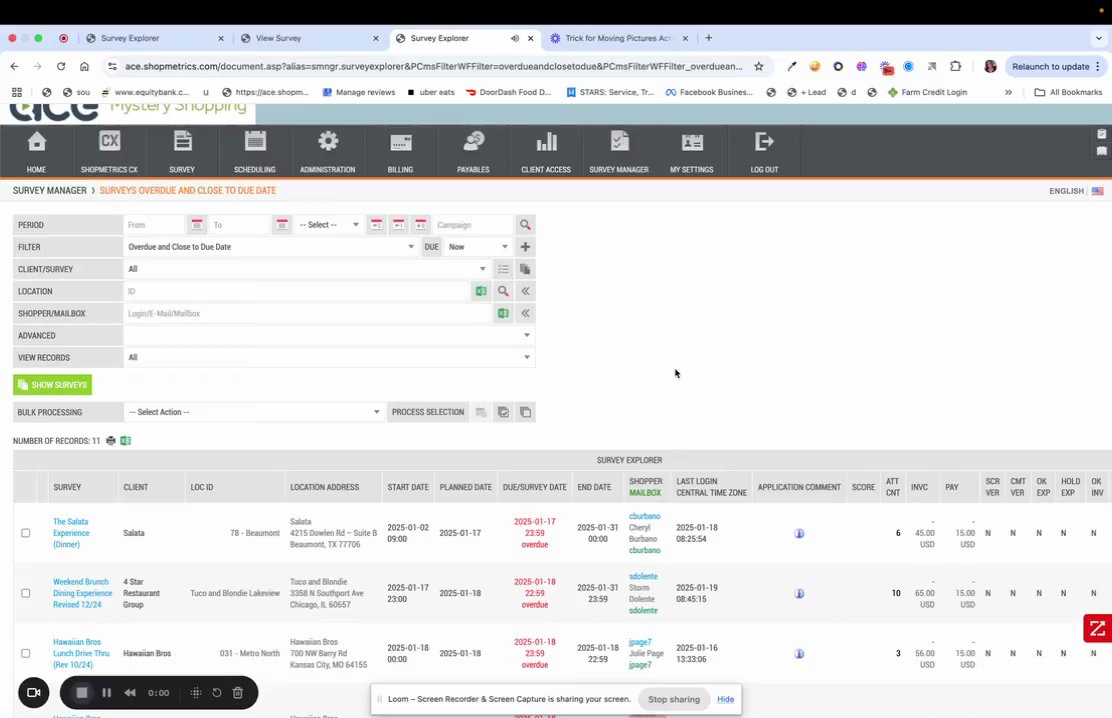Check the Hawaiian Bros Lunch row checkbox
The width and height of the screenshot is (1112, 718).
click(26, 653)
